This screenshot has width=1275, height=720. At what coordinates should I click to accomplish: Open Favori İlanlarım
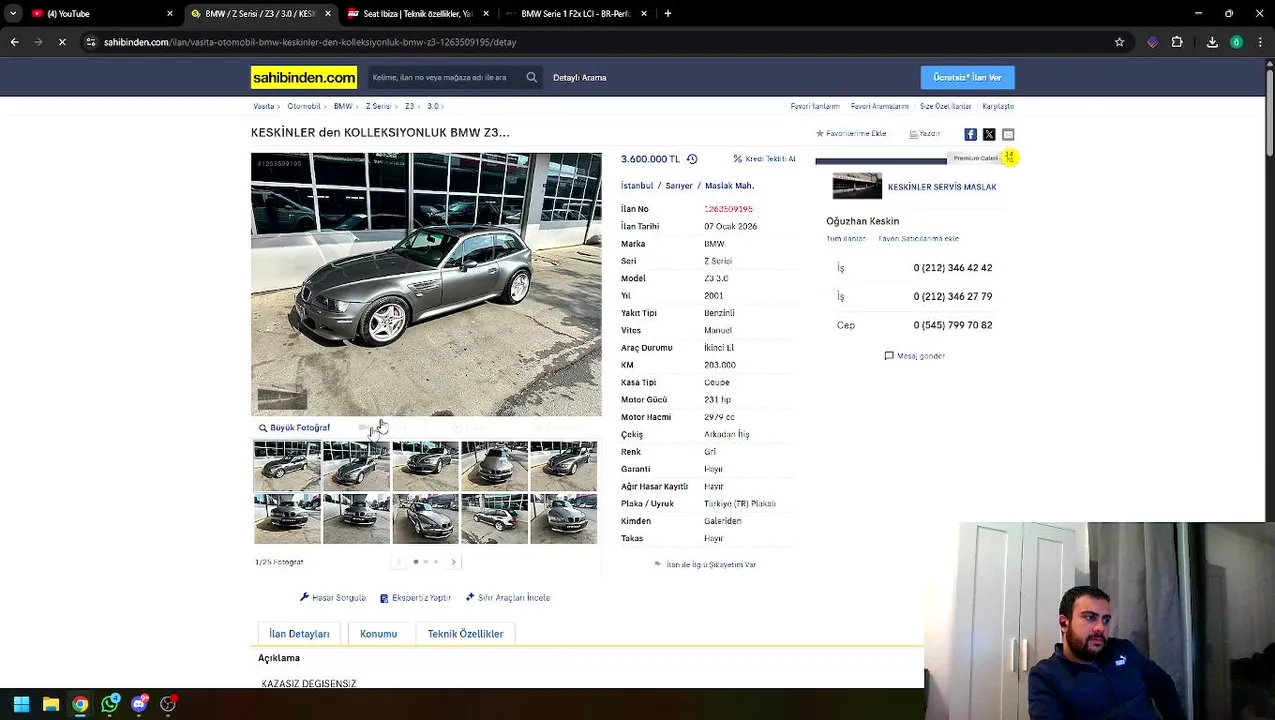[x=815, y=106]
